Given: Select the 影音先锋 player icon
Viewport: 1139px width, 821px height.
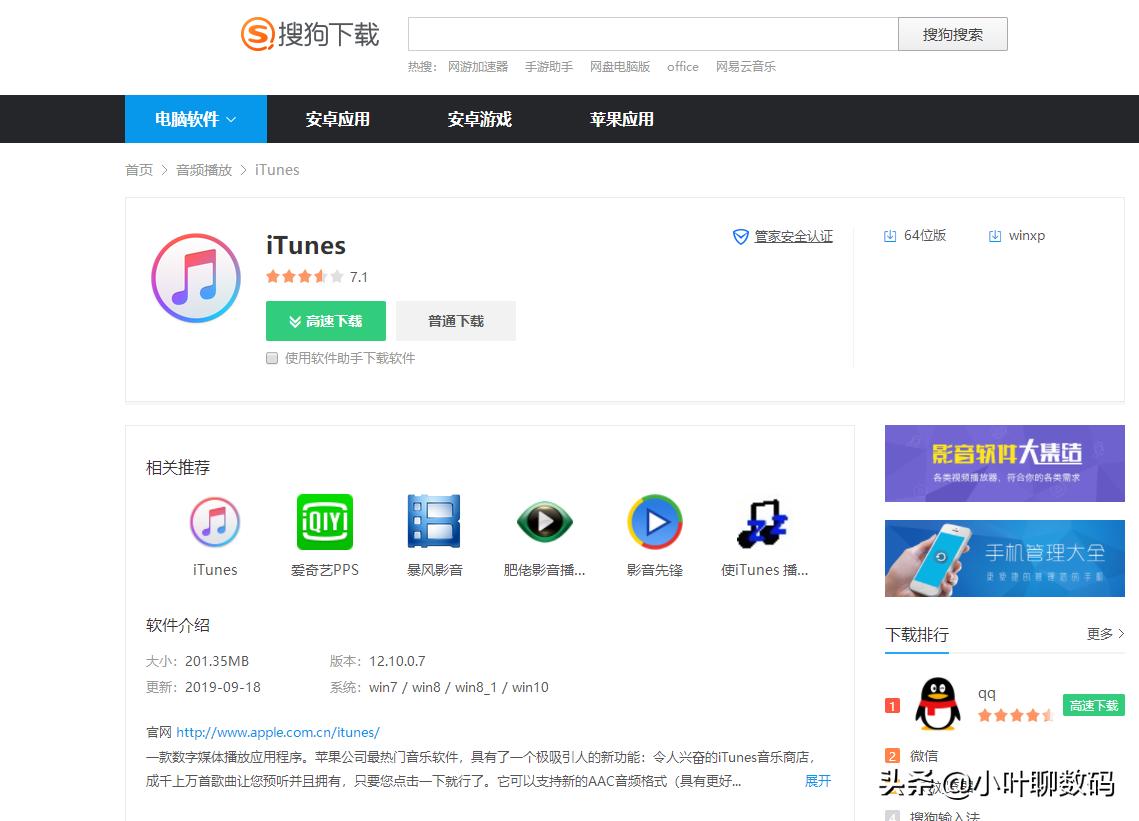Looking at the screenshot, I should (x=654, y=521).
